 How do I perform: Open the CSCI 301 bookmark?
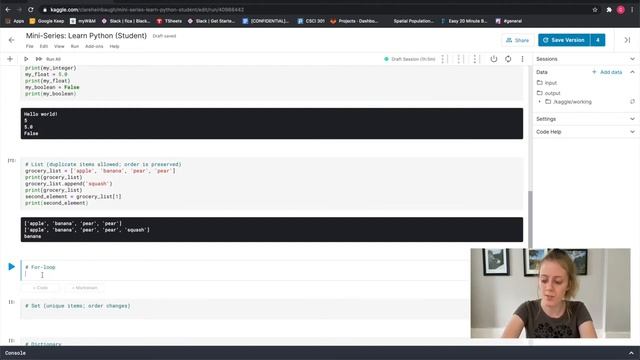311,21
